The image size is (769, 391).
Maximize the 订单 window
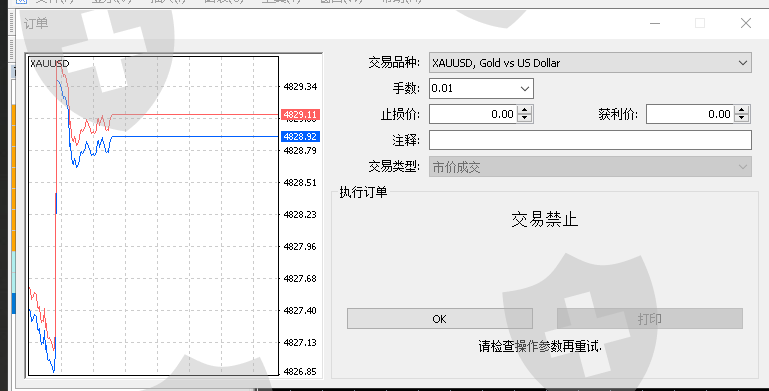700,23
